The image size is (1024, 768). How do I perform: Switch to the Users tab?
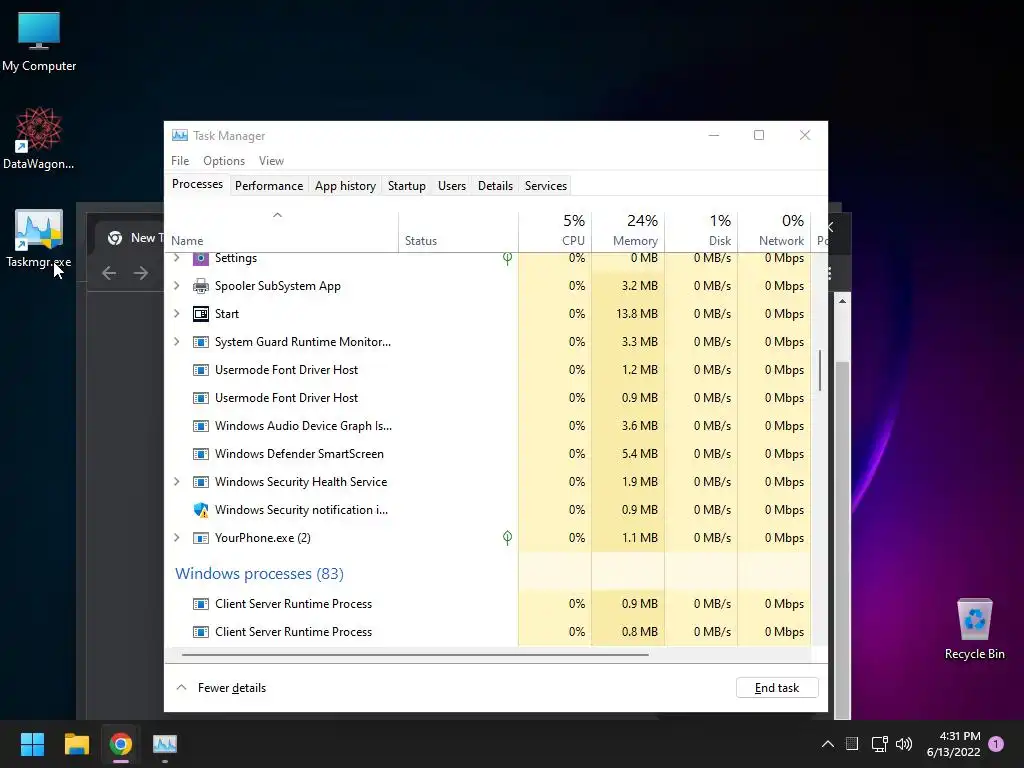click(451, 186)
